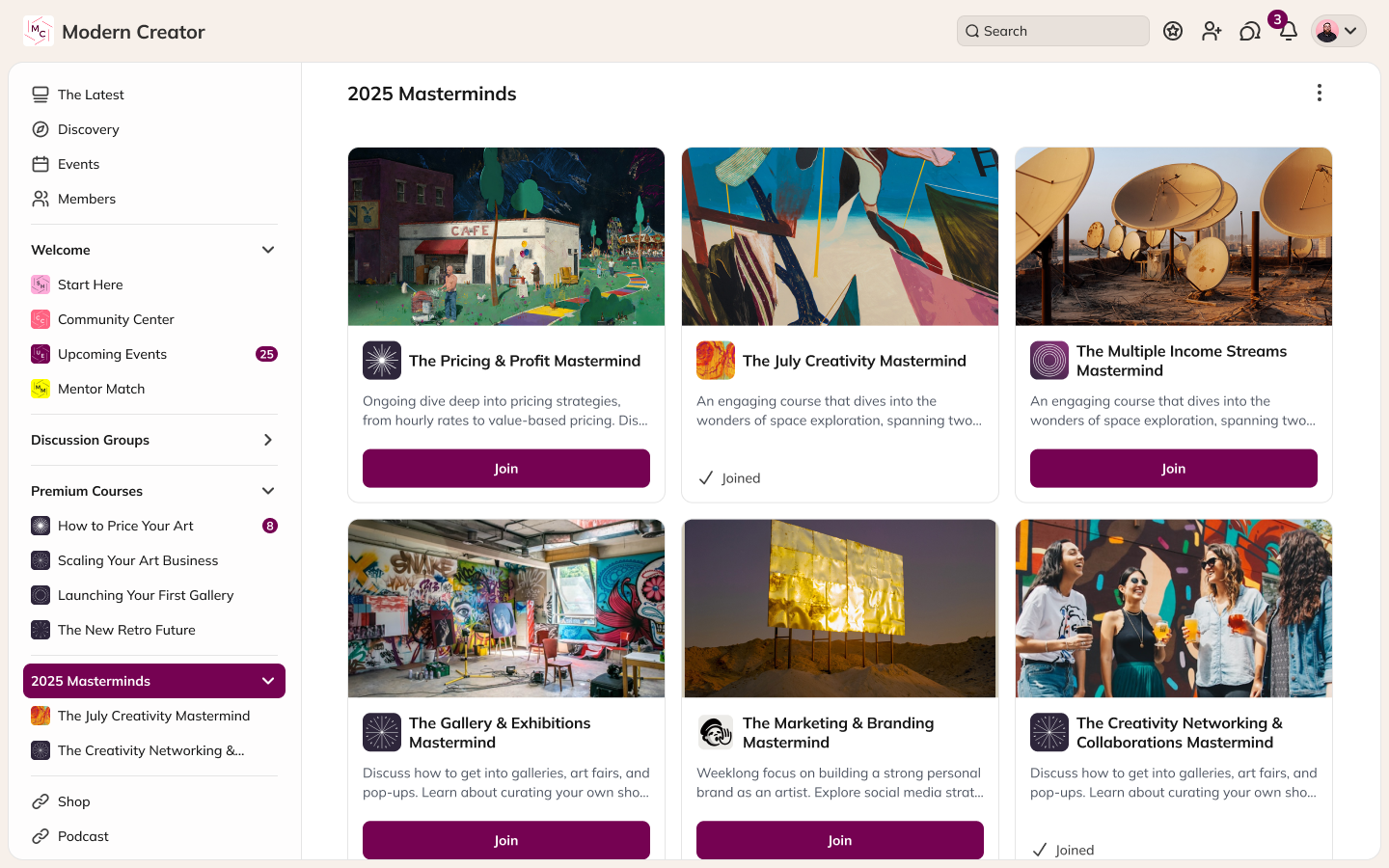The height and width of the screenshot is (868, 1389).
Task: Open the leaderboard star icon in the header
Action: click(x=1173, y=30)
